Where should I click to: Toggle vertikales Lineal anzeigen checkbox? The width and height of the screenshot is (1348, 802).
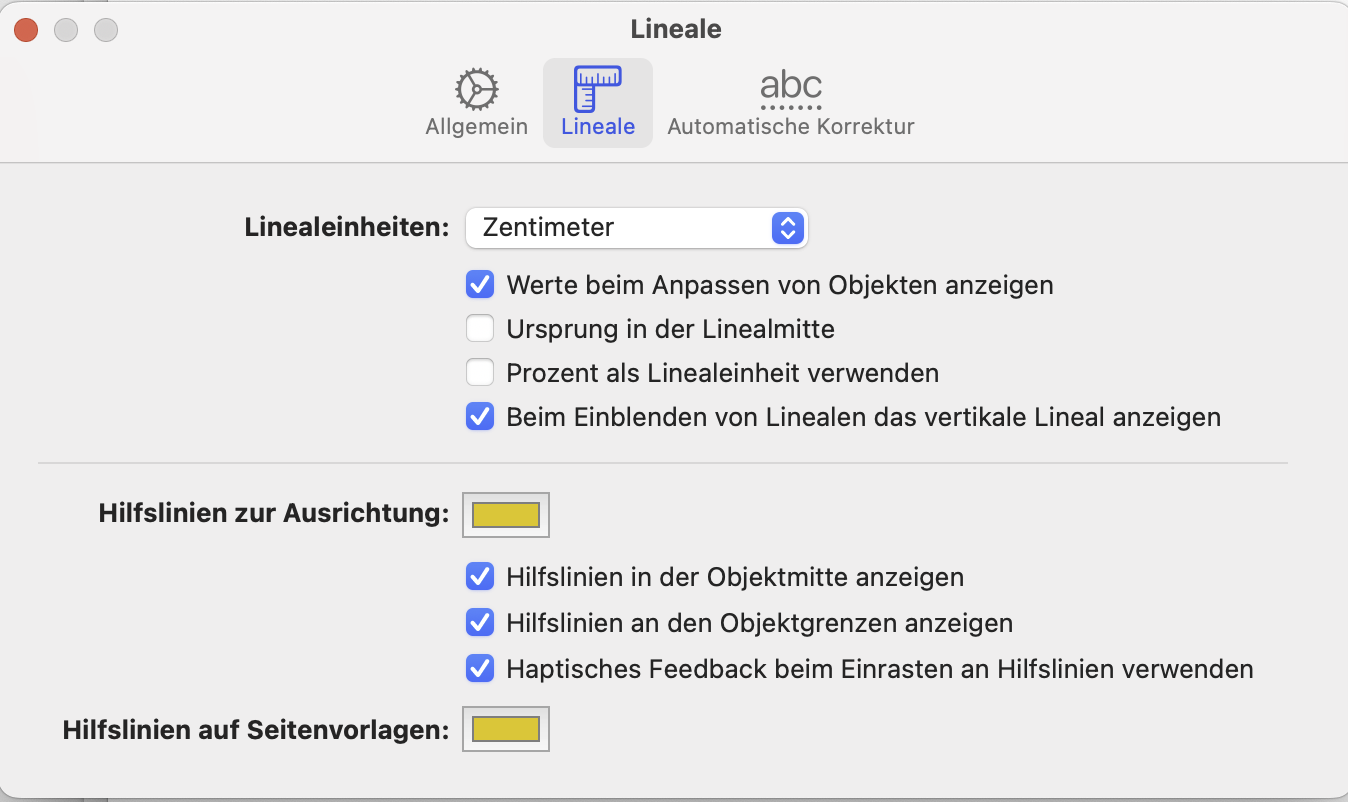[480, 417]
